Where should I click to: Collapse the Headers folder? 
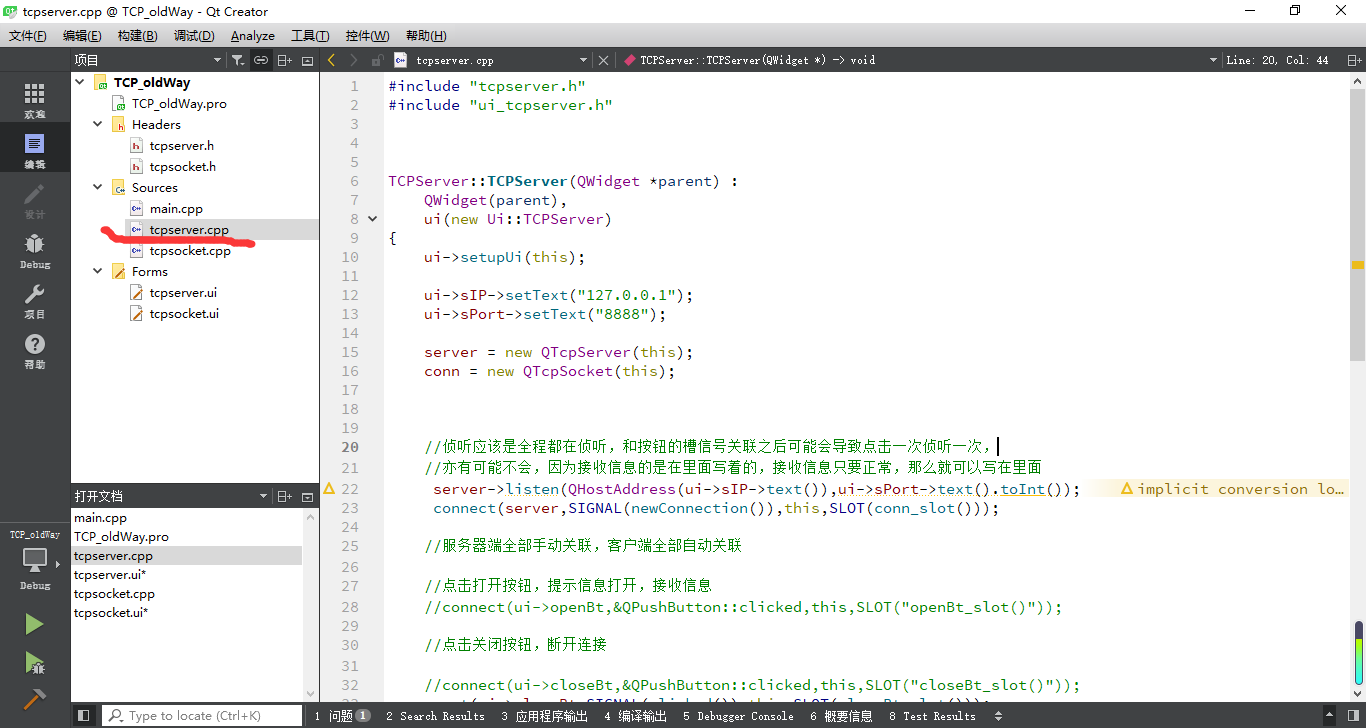tap(98, 124)
